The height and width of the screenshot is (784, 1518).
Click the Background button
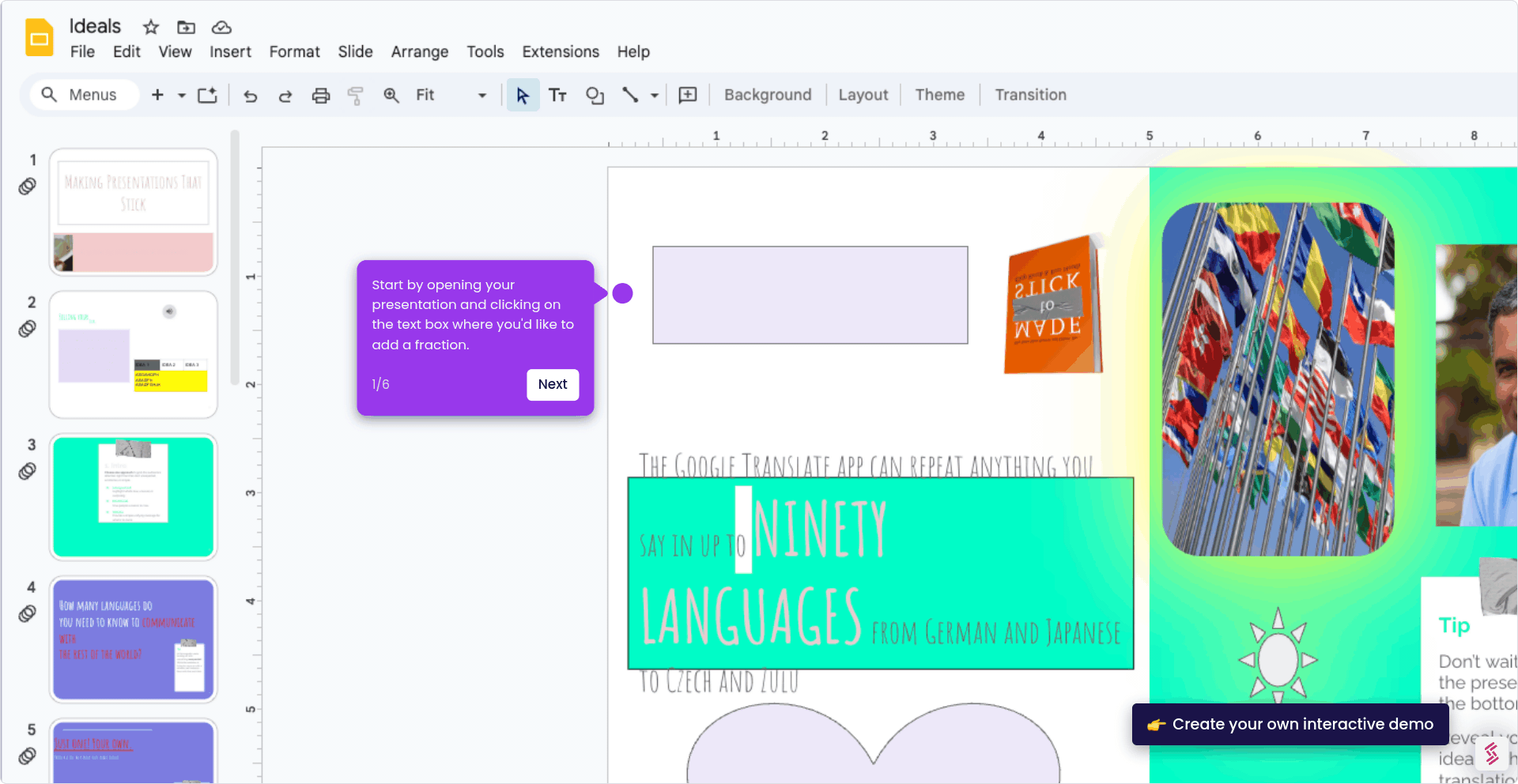(768, 95)
